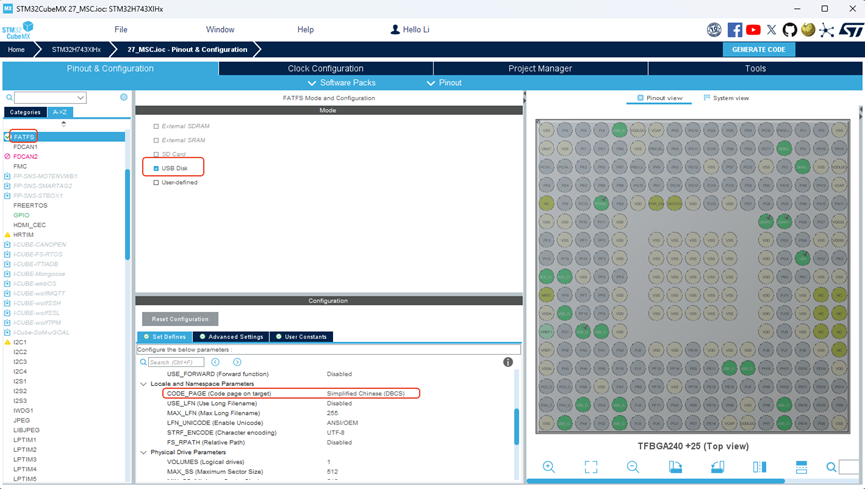Screen dimensions: 865x489
Task: Go to previous search result arrow
Action: pos(215,362)
